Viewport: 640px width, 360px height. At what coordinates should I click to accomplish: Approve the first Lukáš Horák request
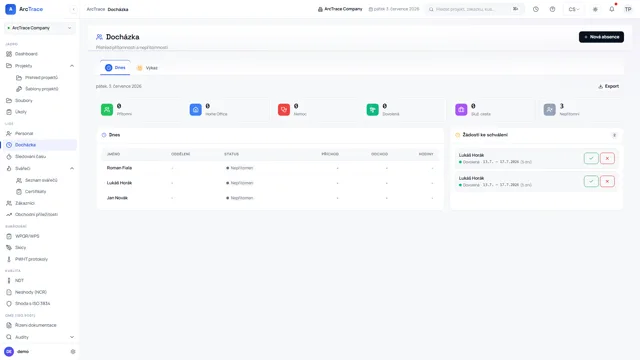[x=591, y=158]
